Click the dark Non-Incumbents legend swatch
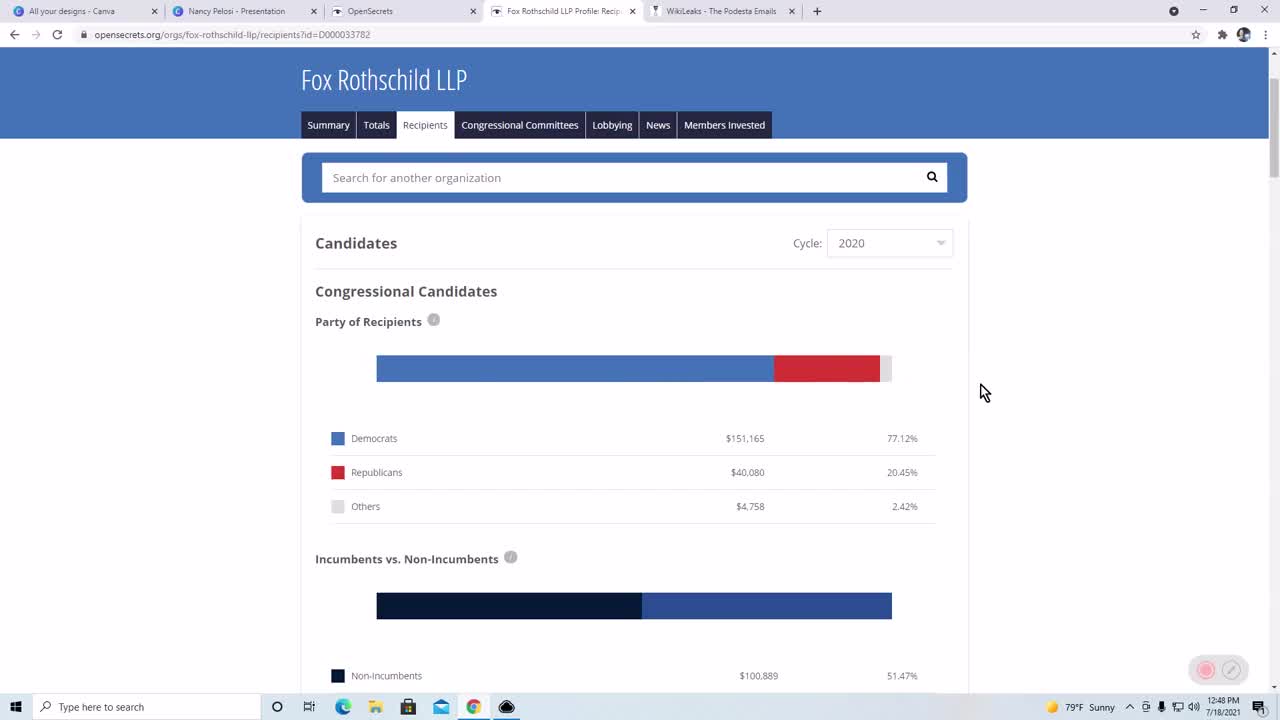Image resolution: width=1280 pixels, height=720 pixels. click(x=338, y=675)
